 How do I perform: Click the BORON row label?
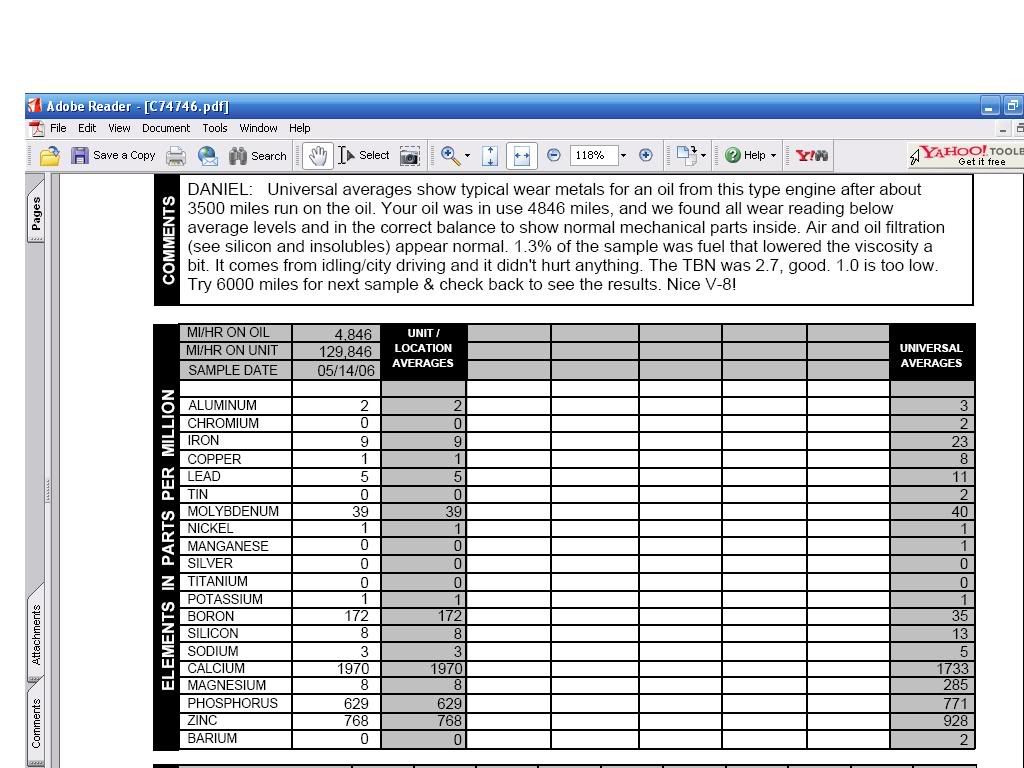pos(210,616)
